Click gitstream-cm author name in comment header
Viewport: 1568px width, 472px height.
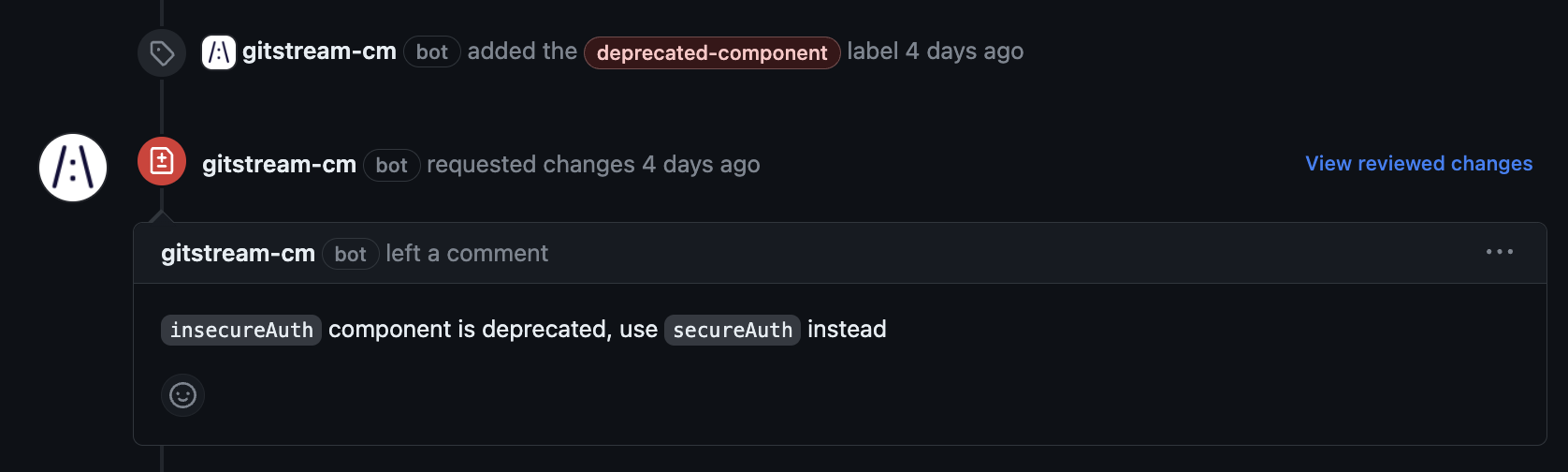238,253
